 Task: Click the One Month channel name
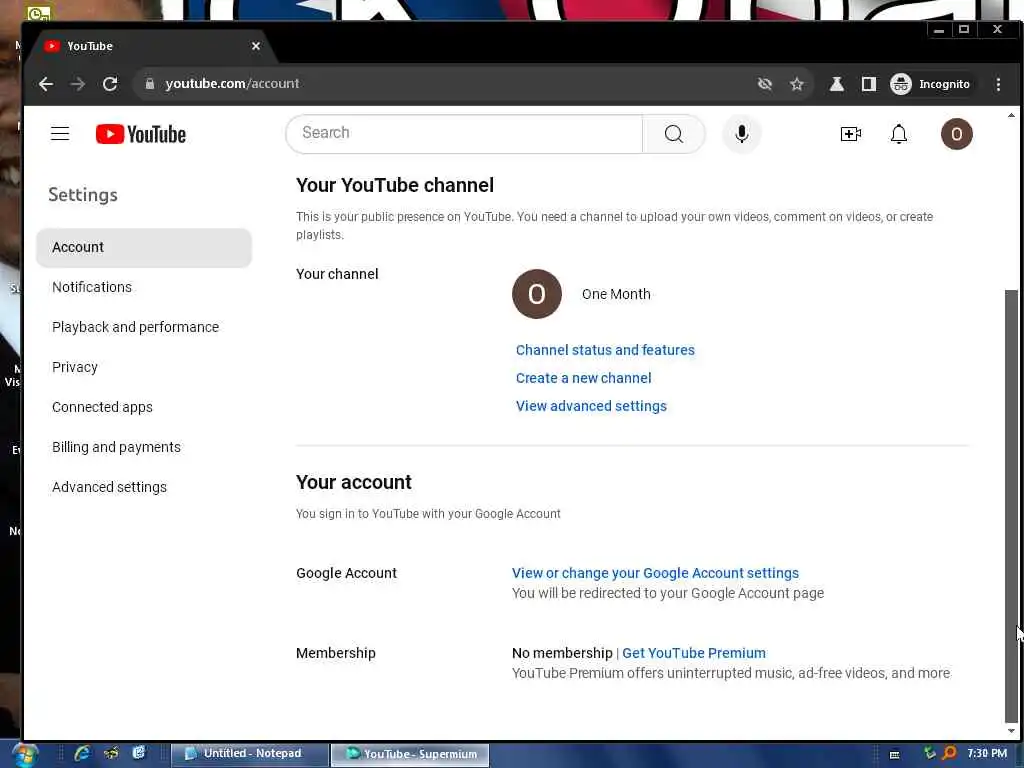click(616, 294)
